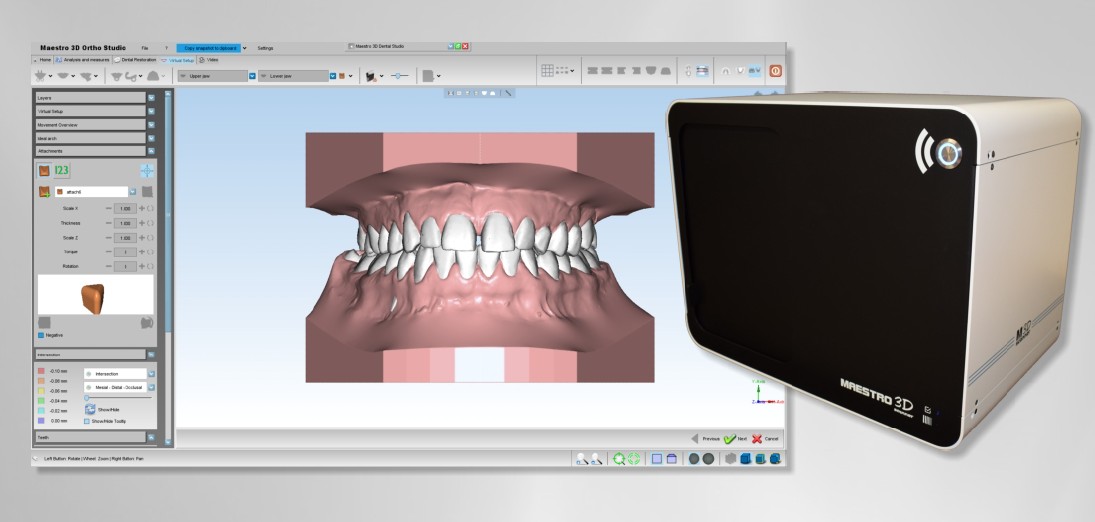
Task: Click the Next button with checkmark
Action: tap(735, 439)
